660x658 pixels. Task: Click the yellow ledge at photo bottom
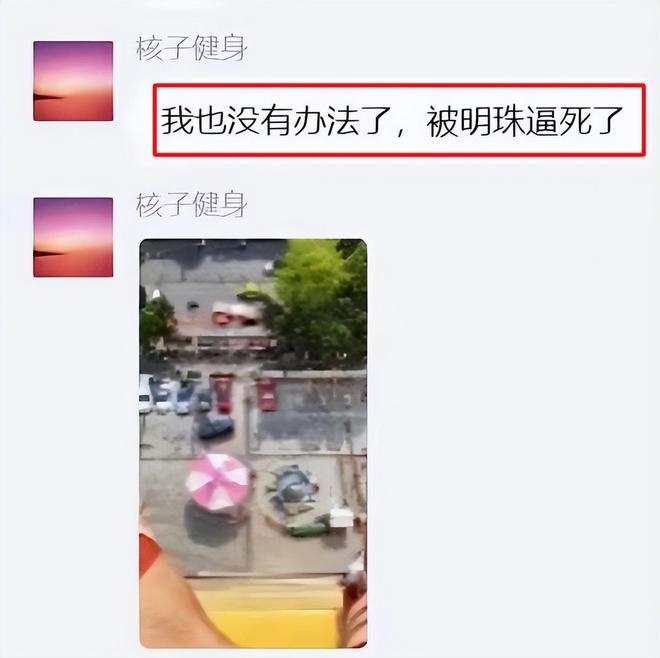(x=269, y=615)
